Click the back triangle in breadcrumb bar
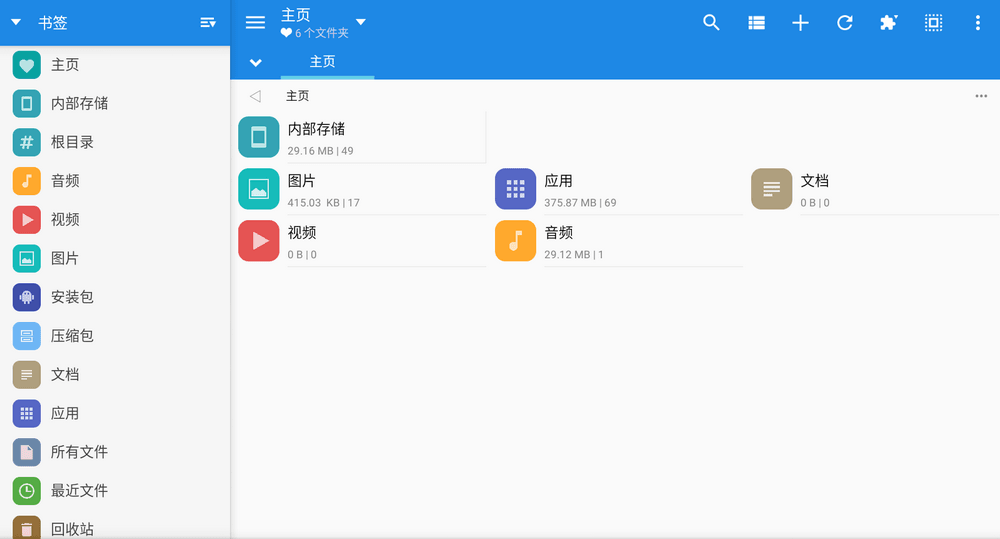 click(x=255, y=96)
